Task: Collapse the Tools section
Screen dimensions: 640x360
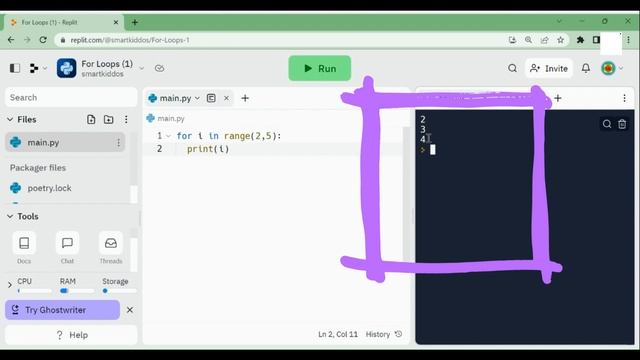Action: pos(10,216)
